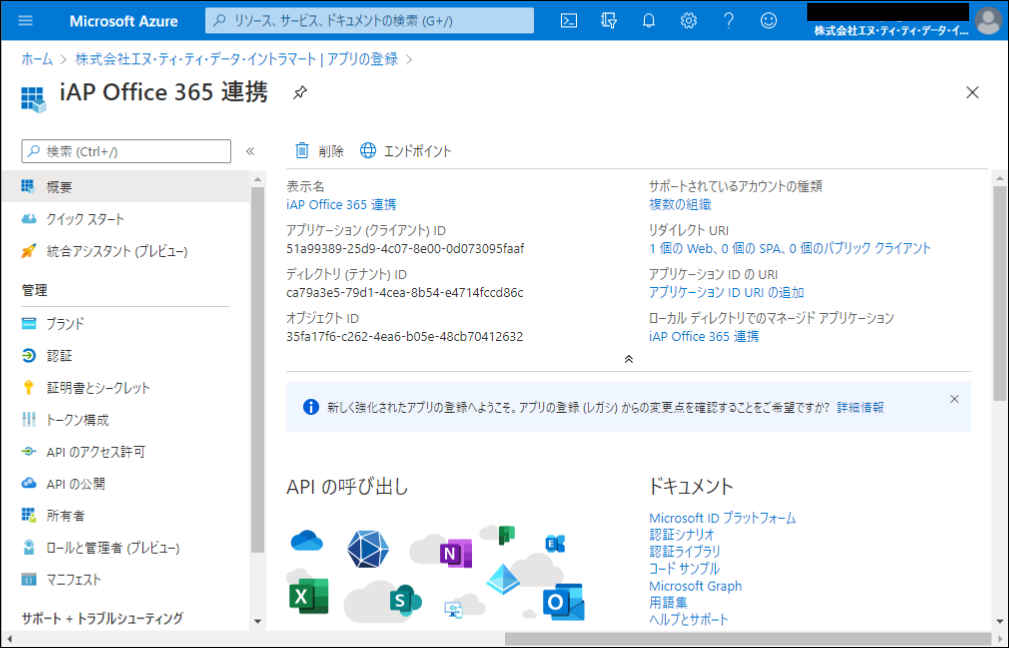Click the app registration icon beside the title
The image size is (1009, 648).
(x=33, y=99)
